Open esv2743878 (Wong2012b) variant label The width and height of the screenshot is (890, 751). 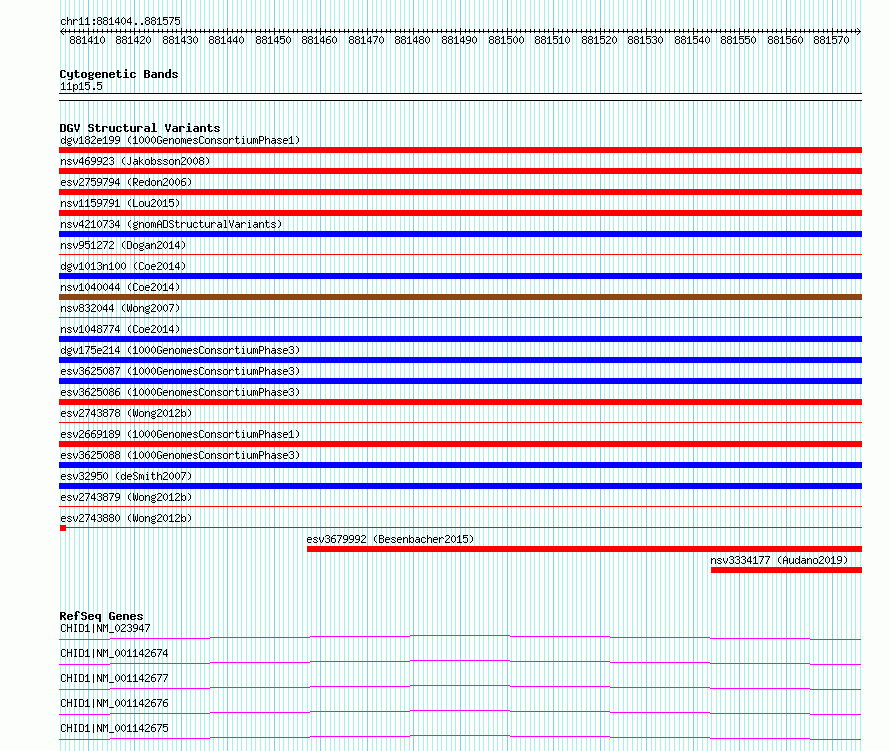click(x=126, y=413)
